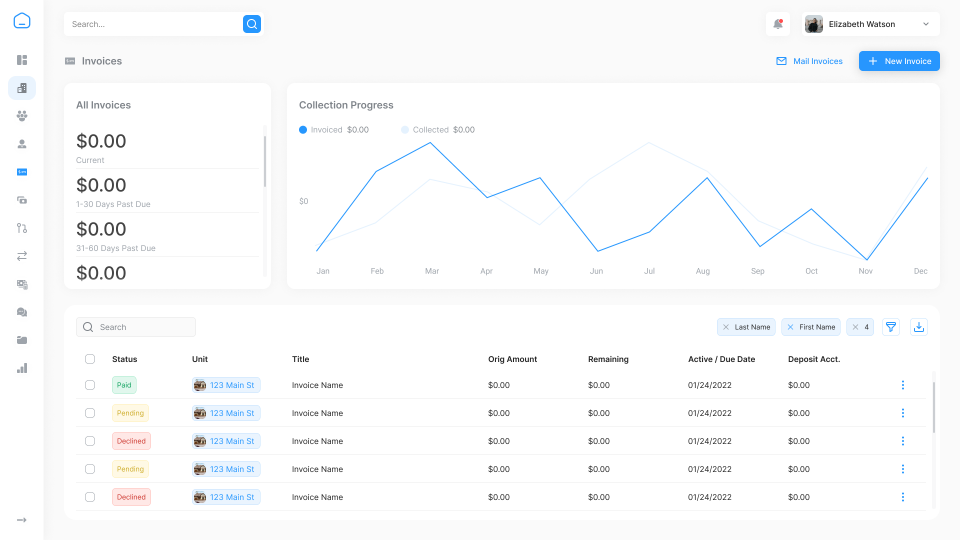The width and height of the screenshot is (960, 540).
Task: Click the Mail Invoices link
Action: coord(809,61)
